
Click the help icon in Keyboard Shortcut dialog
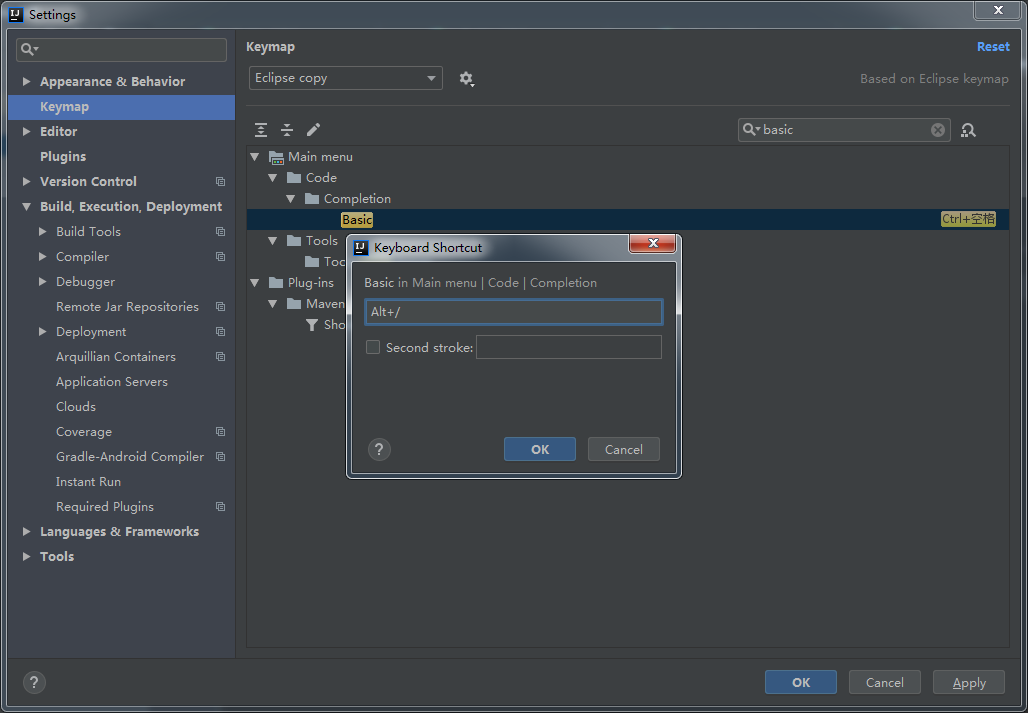pyautogui.click(x=380, y=450)
